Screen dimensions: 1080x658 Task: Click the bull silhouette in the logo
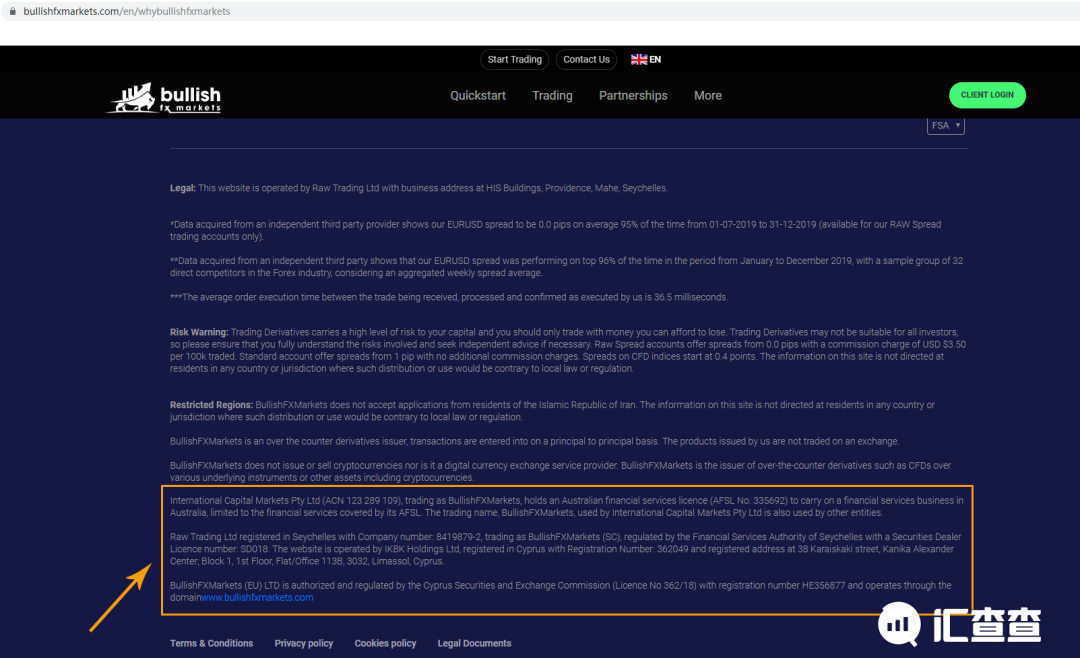pos(134,99)
